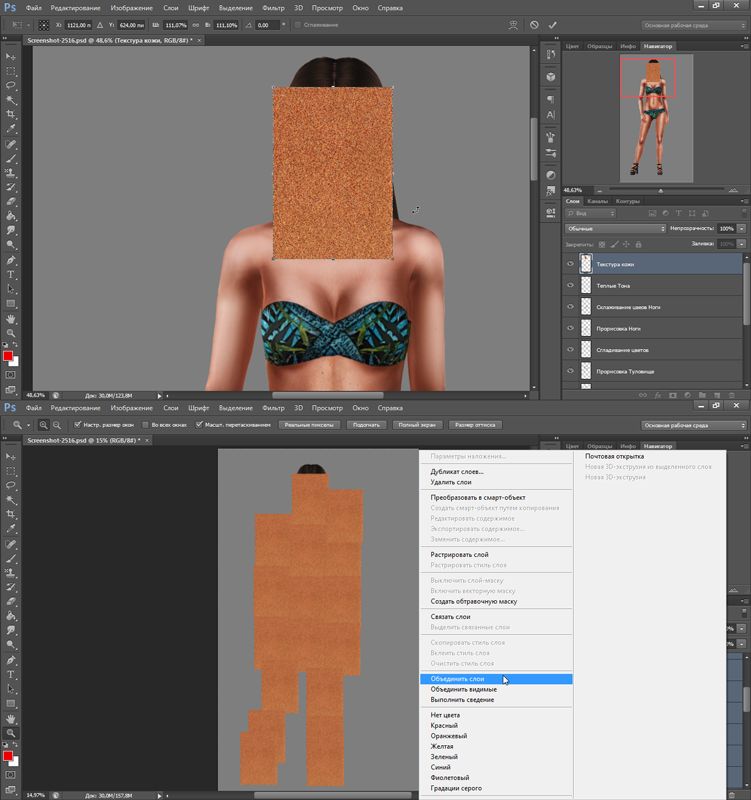Screen dimensions: 751x800
Task: Hide the Теплые Тона layer
Action: pos(570,285)
